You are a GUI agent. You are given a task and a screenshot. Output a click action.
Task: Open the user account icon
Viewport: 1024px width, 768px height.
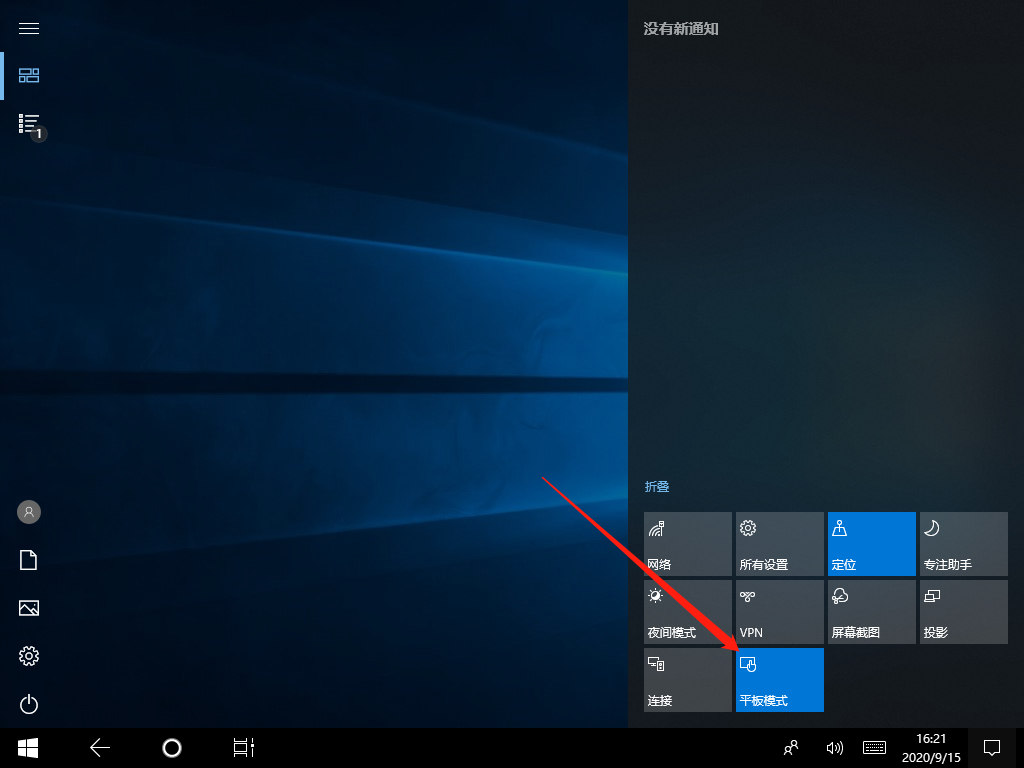(x=29, y=512)
